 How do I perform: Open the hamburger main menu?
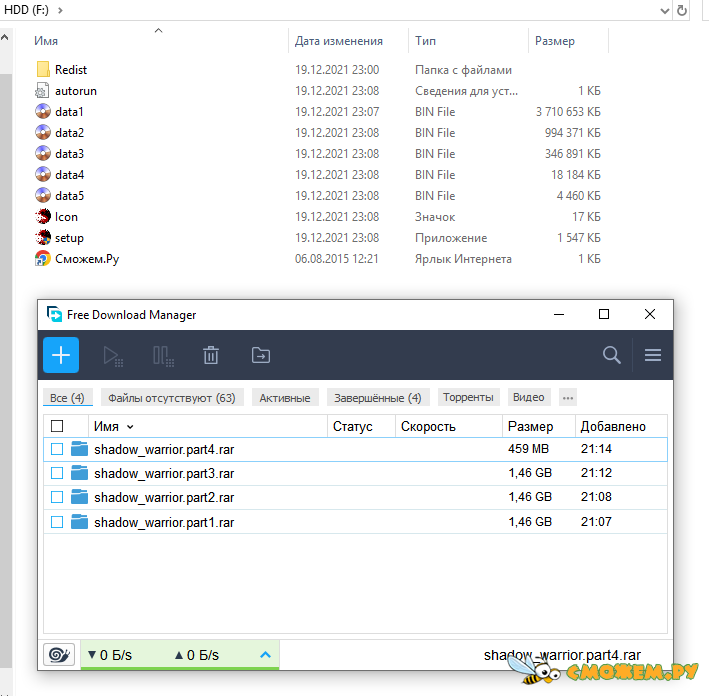click(653, 355)
